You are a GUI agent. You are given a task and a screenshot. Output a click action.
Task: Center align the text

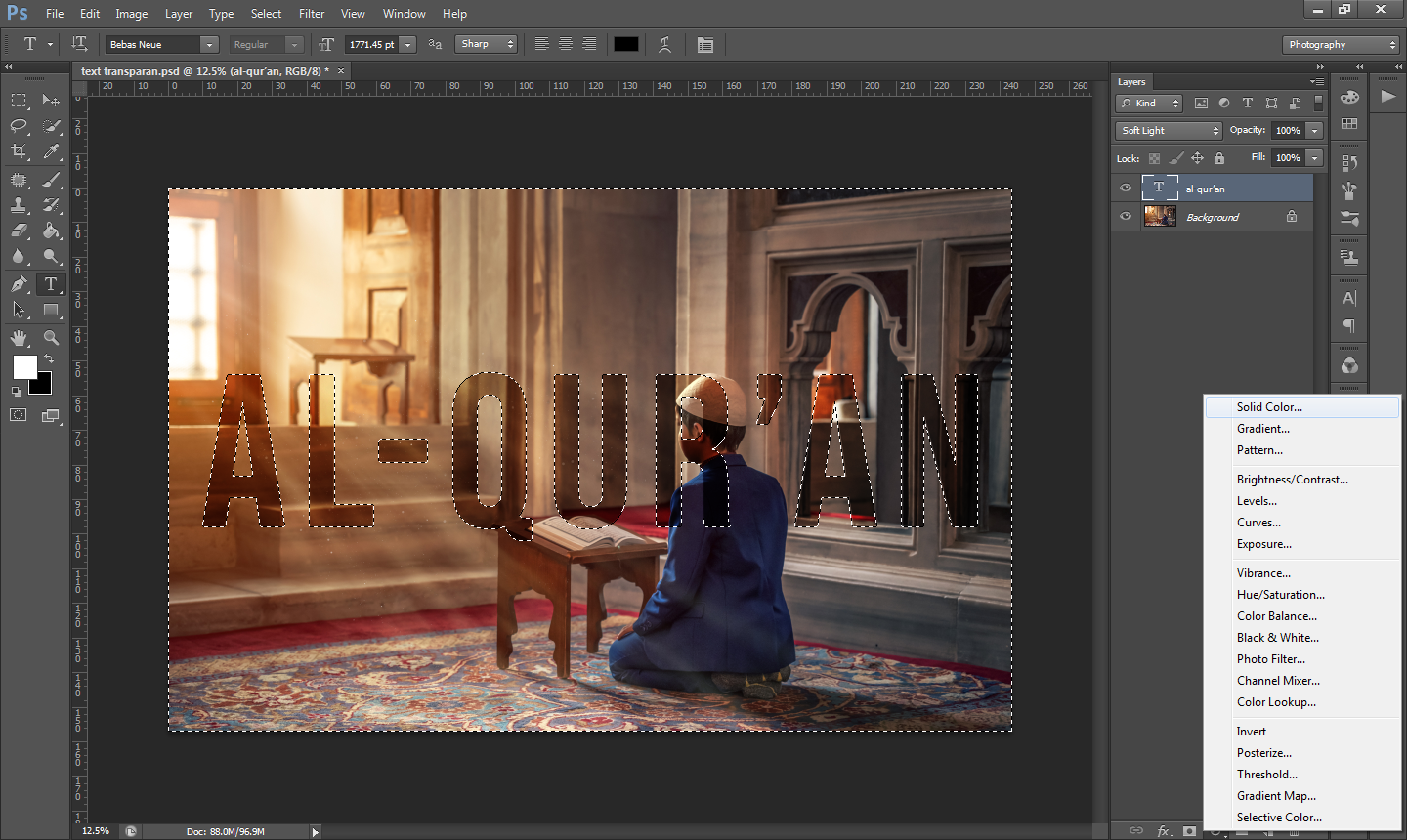(x=566, y=45)
